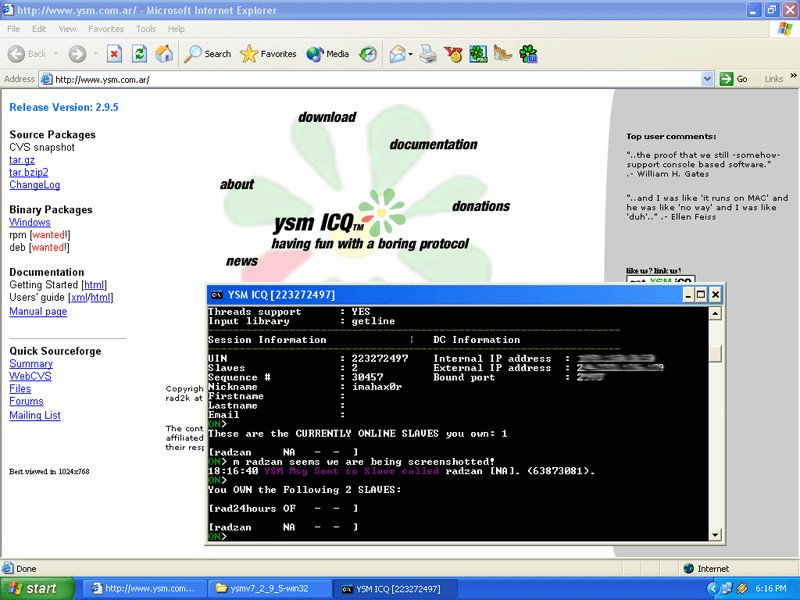800x600 pixels.
Task: Click the Forums link
Action: (27, 401)
